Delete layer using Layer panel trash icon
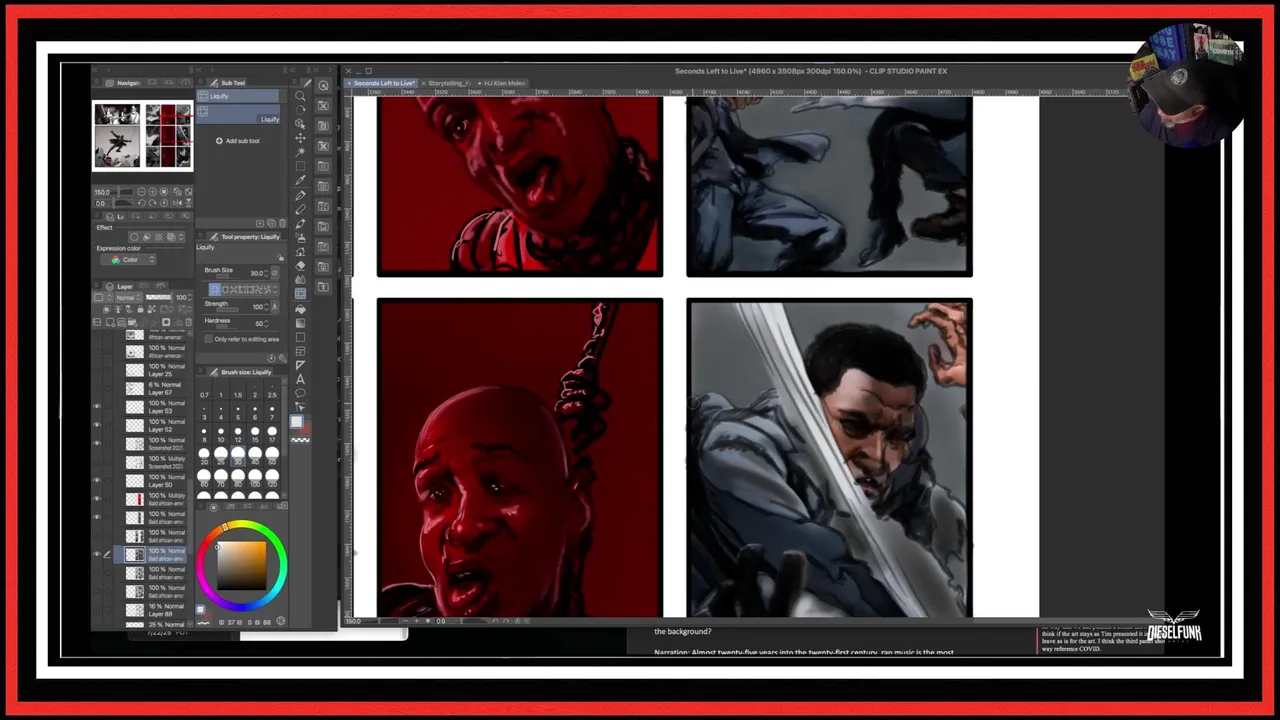This screenshot has height=720, width=1280. click(x=189, y=322)
